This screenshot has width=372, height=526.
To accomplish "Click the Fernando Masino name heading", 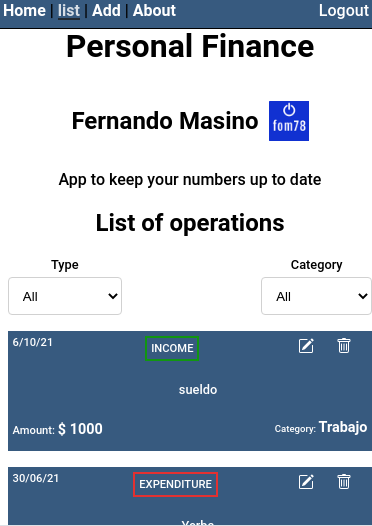I will (165, 121).
